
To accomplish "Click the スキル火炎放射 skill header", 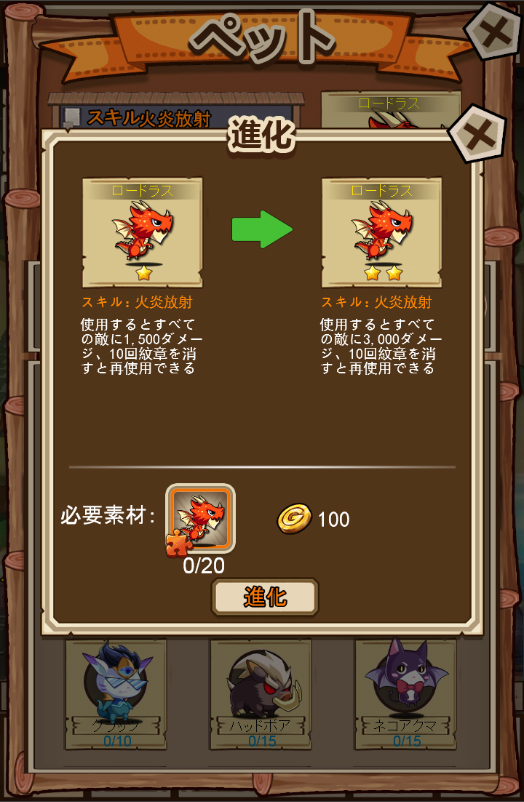I will (x=148, y=118).
